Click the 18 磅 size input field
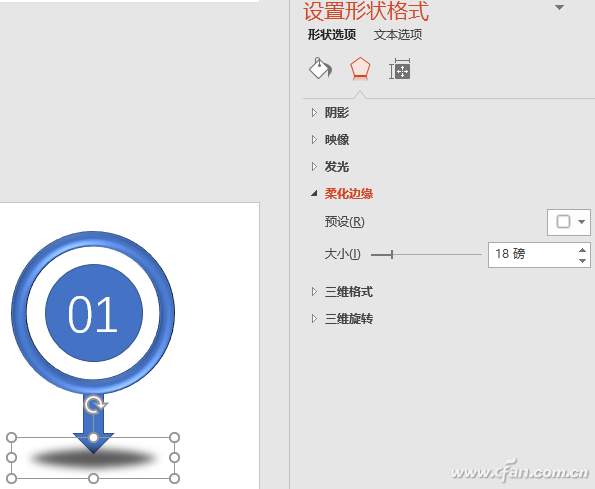Image resolution: width=595 pixels, height=489 pixels. point(531,255)
